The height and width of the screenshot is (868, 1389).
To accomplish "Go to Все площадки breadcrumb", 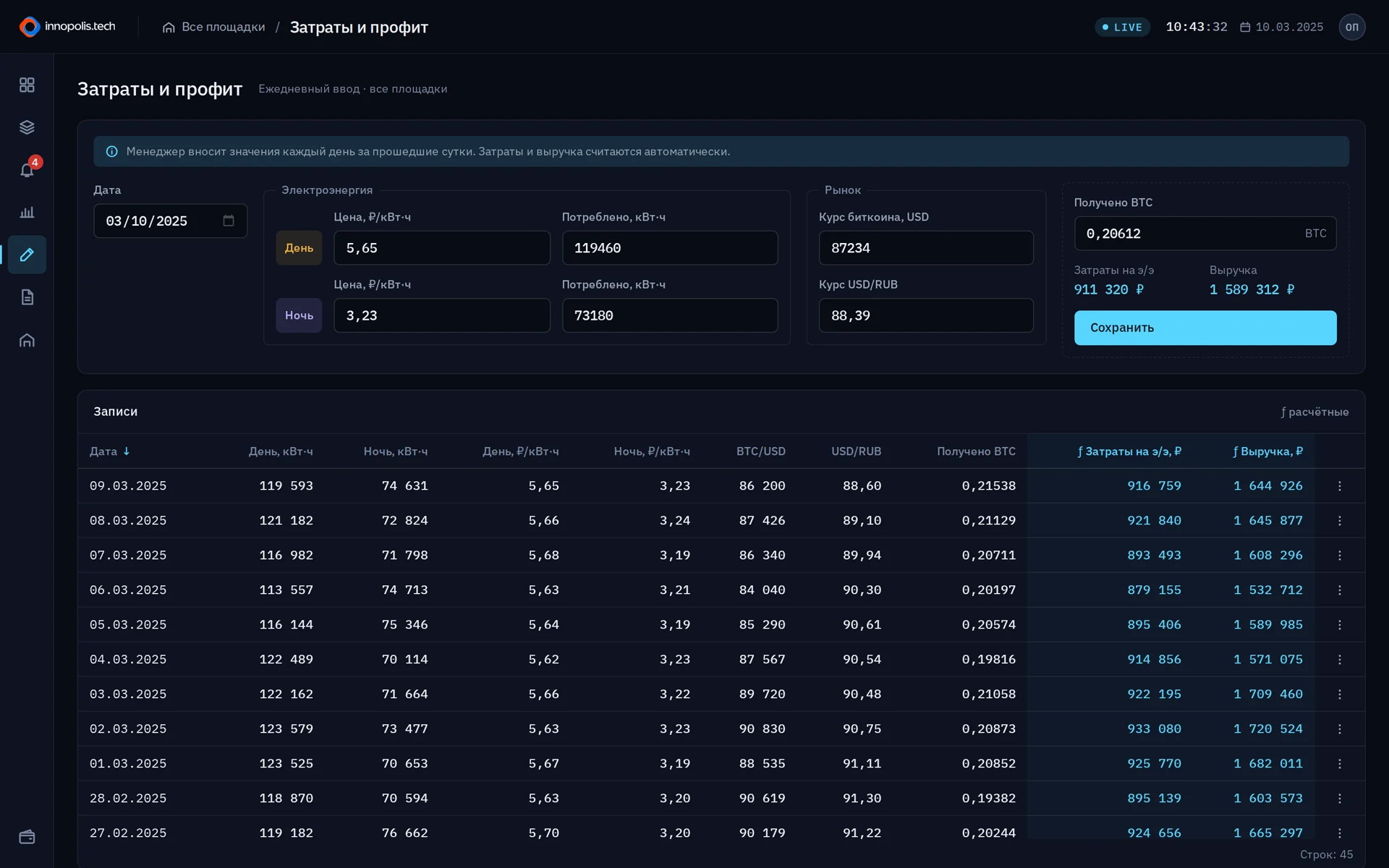I will pos(214,27).
